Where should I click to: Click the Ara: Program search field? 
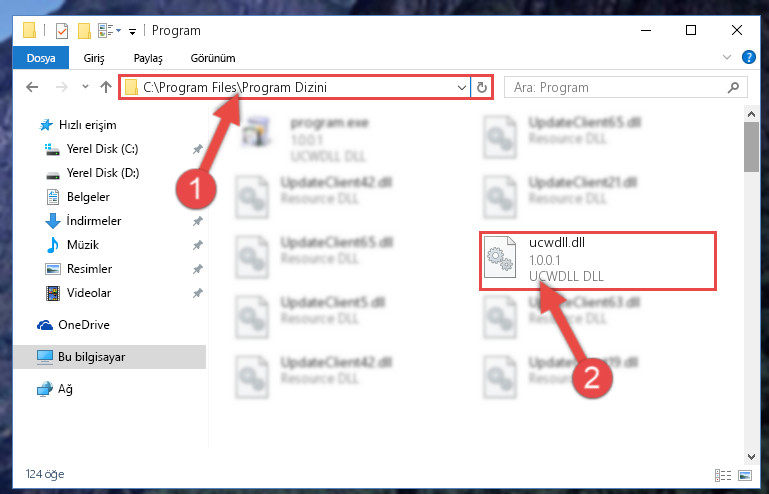625,87
